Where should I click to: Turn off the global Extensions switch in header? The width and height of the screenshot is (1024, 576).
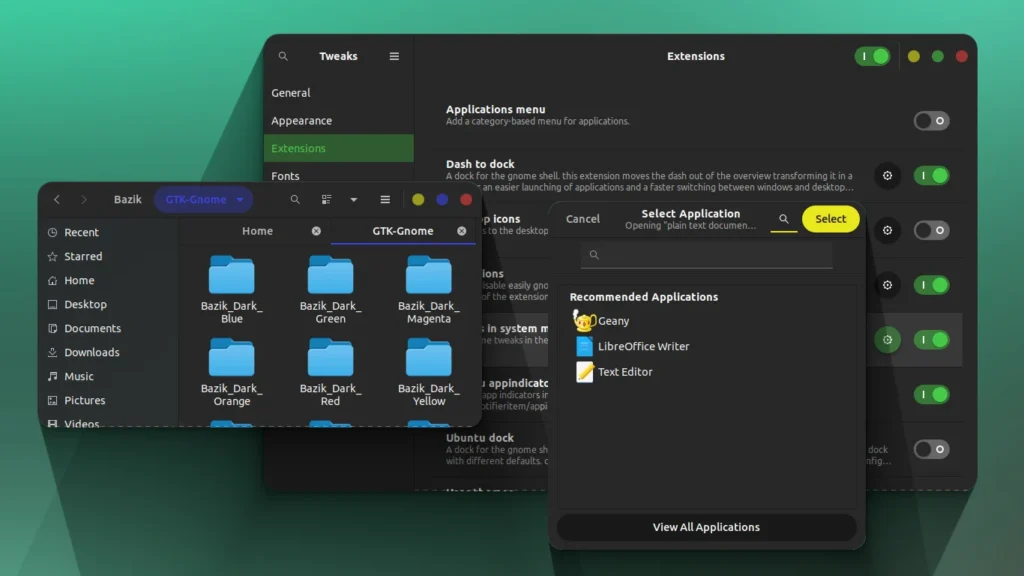point(872,56)
